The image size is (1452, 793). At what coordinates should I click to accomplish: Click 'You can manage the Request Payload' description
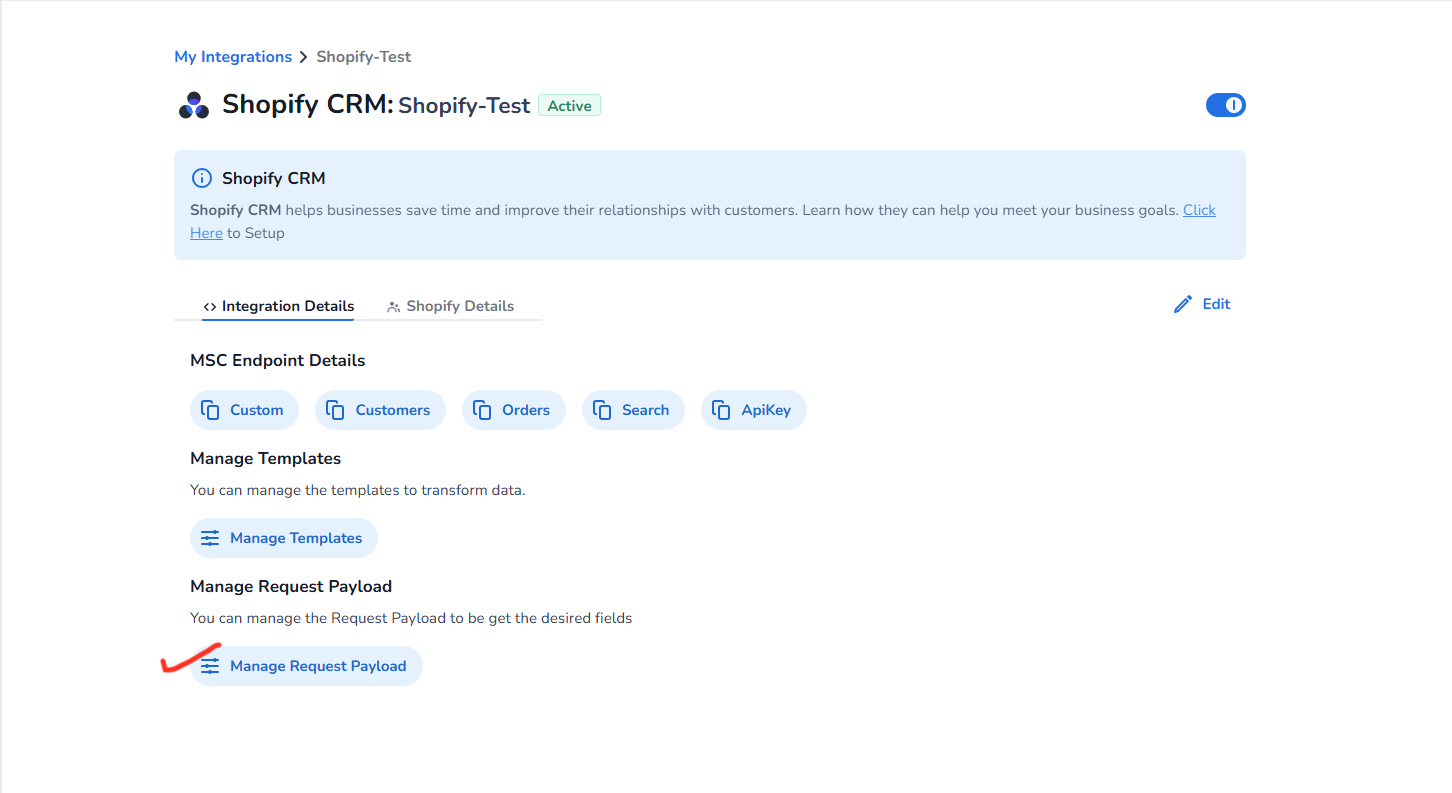(411, 618)
